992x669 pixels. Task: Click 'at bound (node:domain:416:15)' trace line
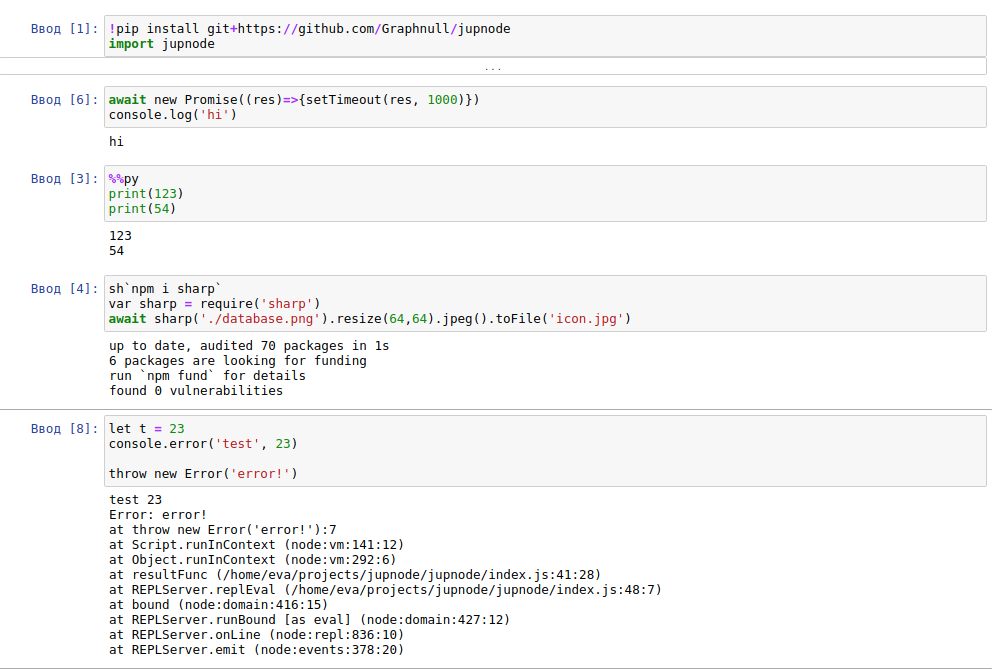coord(218,605)
